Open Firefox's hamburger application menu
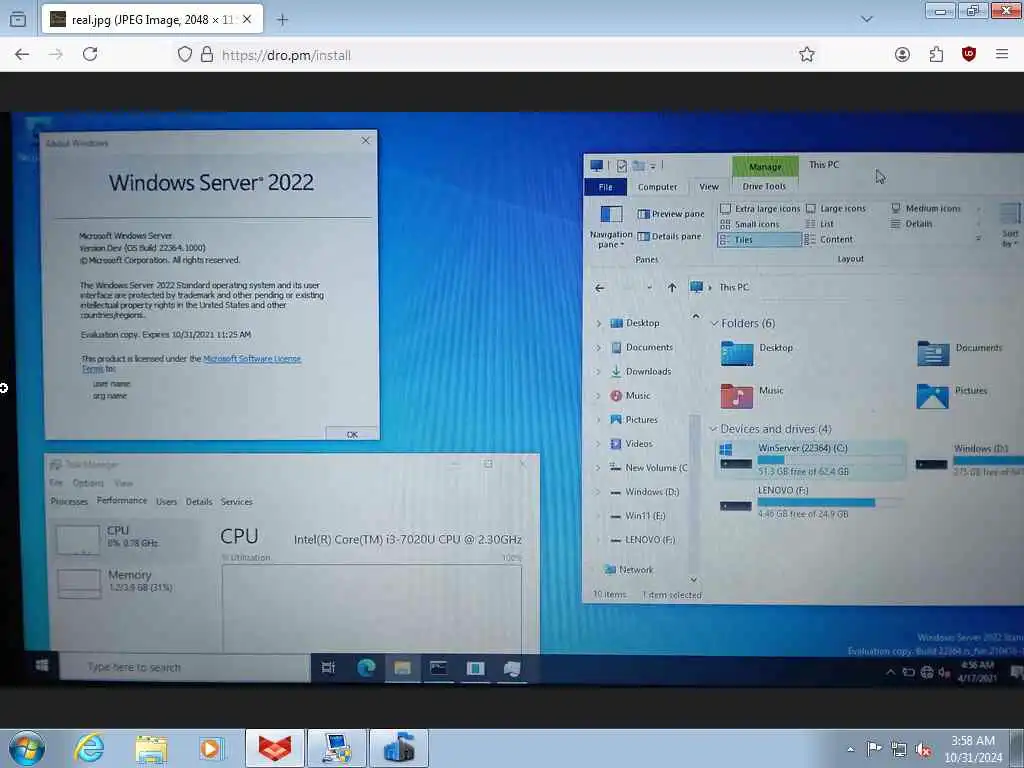This screenshot has width=1024, height=768. (x=1002, y=54)
